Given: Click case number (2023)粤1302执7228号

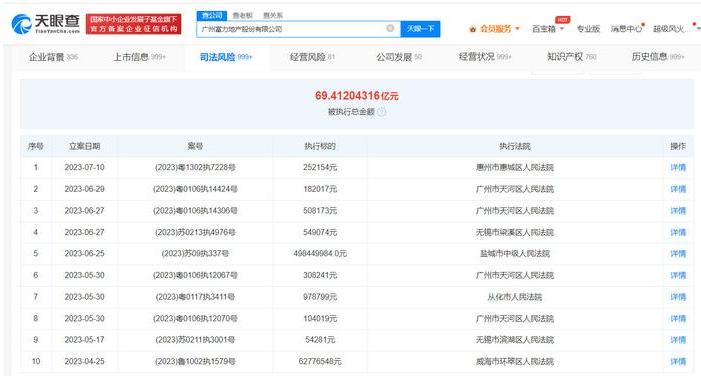Looking at the screenshot, I should tap(195, 168).
